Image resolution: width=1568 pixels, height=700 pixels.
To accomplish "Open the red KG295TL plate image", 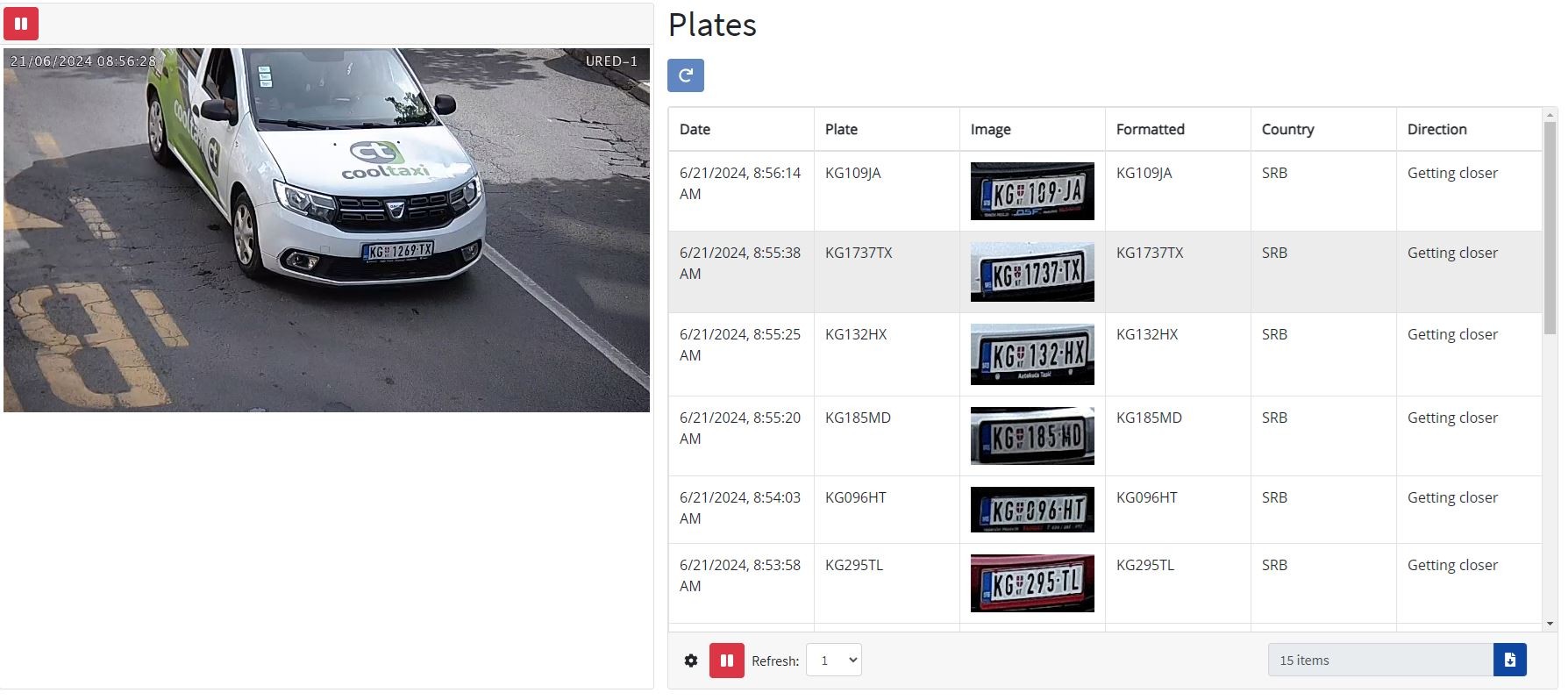I will click(x=1032, y=583).
